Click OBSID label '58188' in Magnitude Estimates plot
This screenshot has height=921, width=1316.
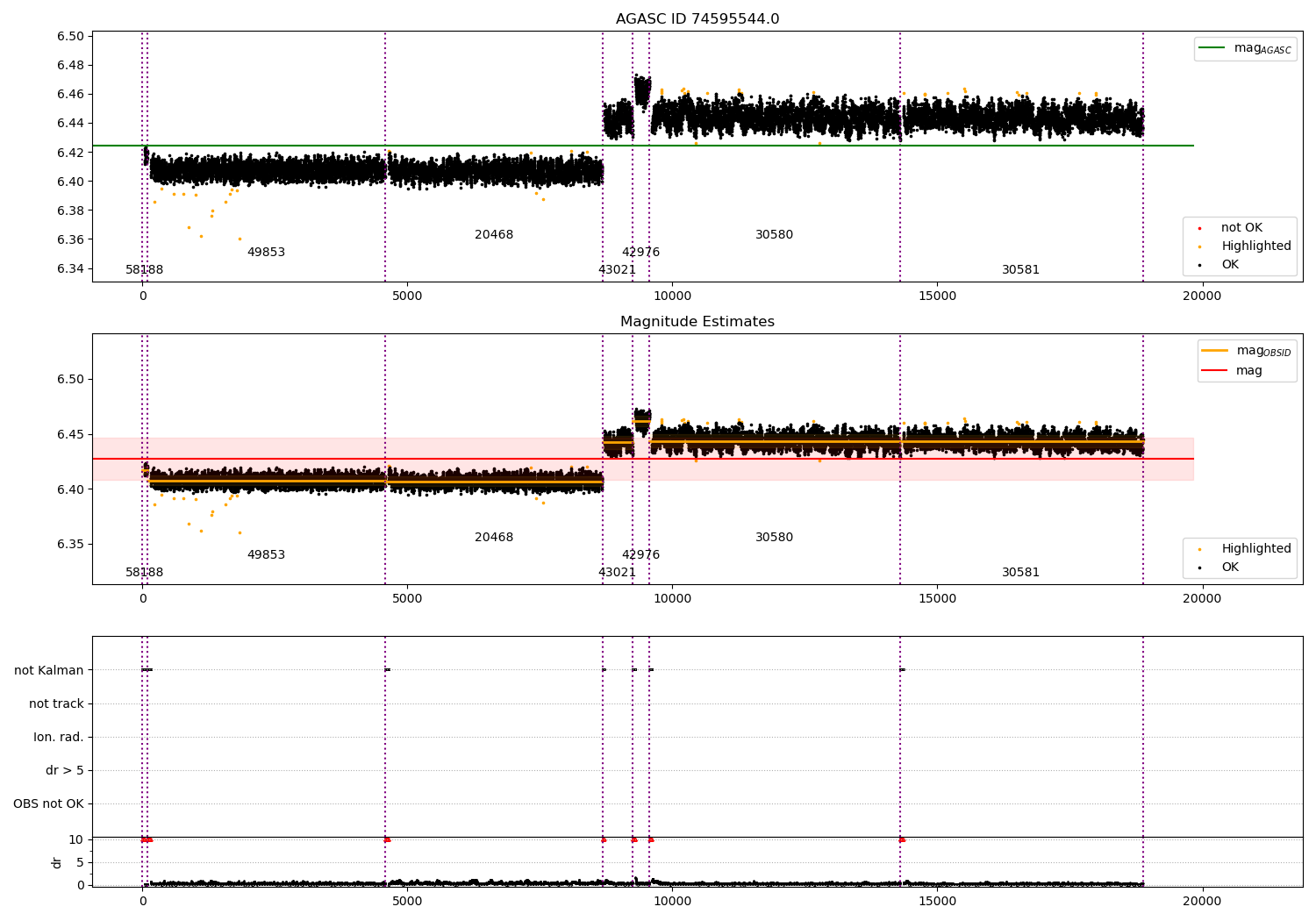click(x=144, y=573)
